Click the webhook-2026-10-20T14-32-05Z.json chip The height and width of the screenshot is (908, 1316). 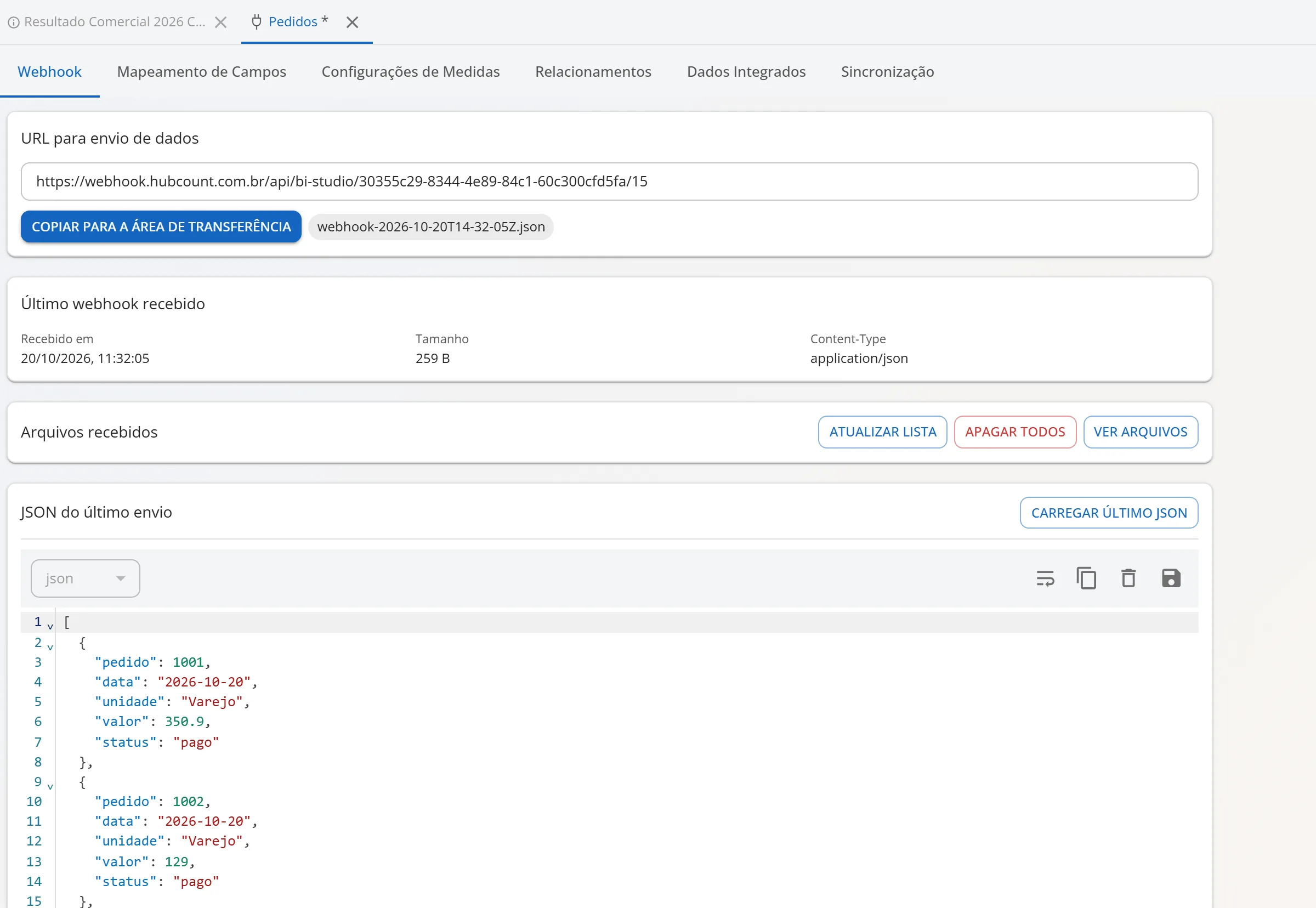(430, 227)
